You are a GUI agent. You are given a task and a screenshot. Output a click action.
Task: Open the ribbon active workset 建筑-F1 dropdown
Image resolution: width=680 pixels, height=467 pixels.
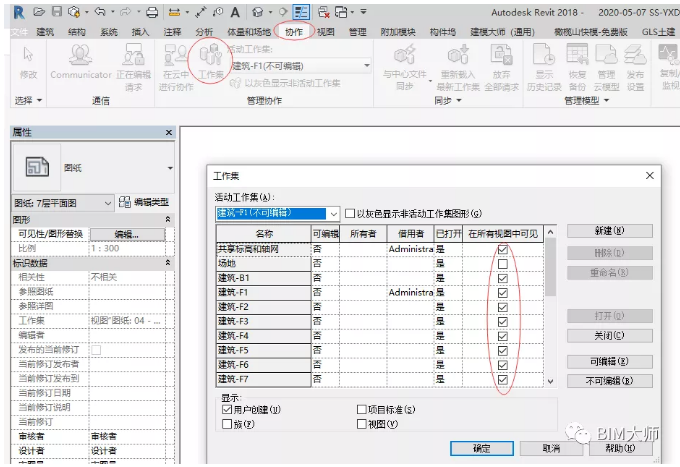[367, 66]
